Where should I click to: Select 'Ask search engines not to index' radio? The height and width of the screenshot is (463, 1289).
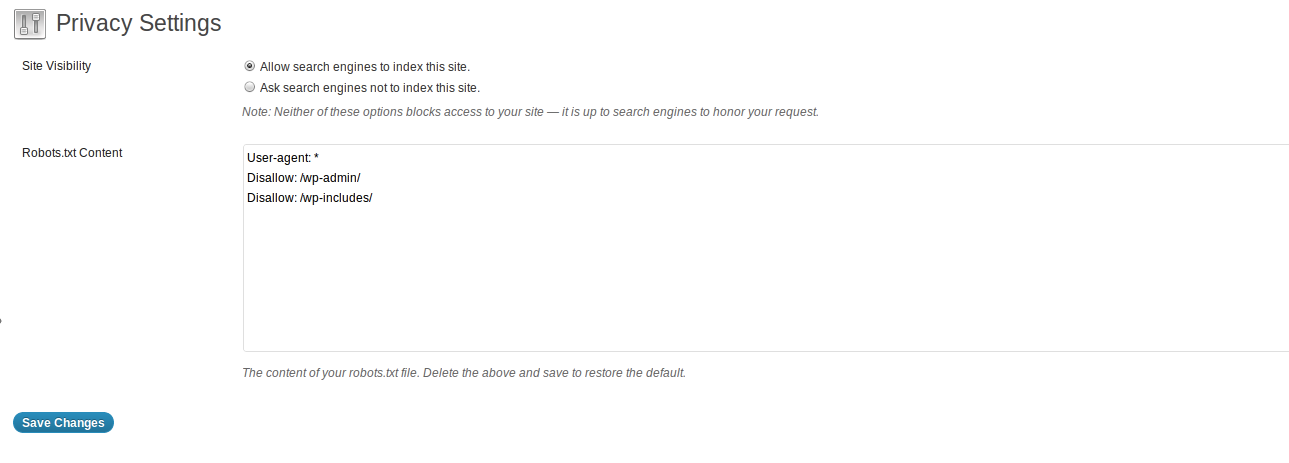pyautogui.click(x=249, y=87)
